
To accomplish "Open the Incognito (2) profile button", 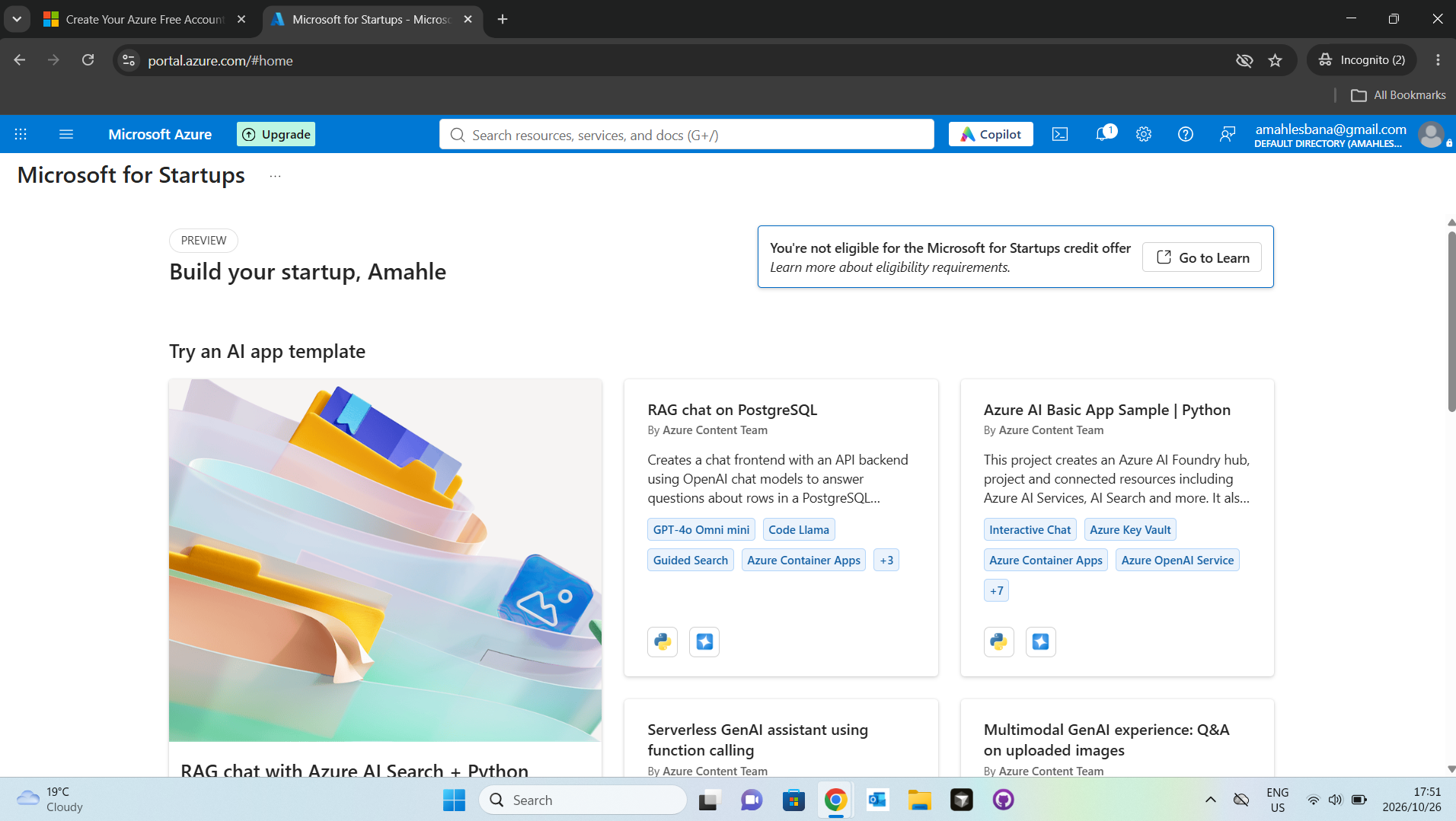I will point(1362,60).
